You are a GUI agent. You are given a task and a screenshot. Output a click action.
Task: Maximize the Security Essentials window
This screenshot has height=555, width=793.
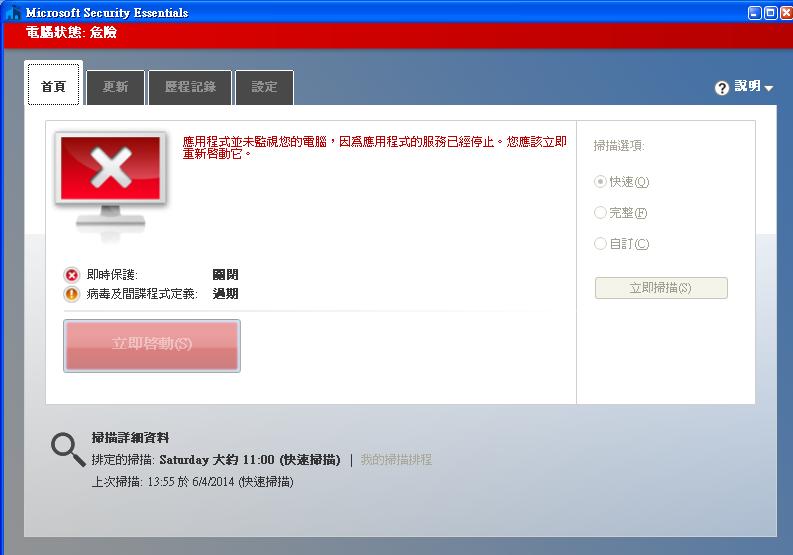coord(771,13)
